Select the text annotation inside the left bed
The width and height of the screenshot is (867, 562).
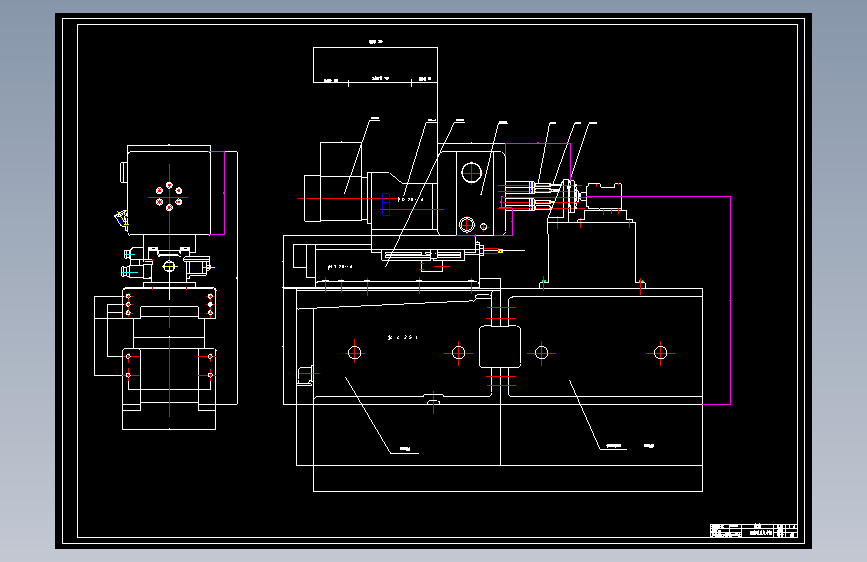coord(403,337)
